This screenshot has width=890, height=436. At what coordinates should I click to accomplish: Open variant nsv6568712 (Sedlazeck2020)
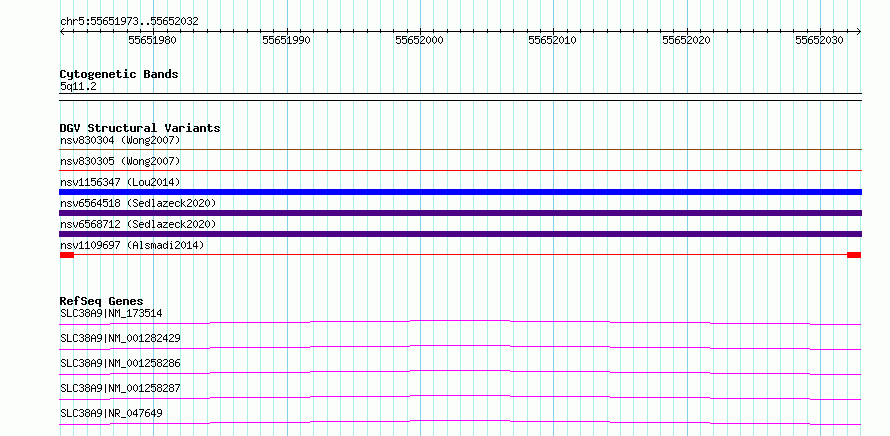point(138,224)
